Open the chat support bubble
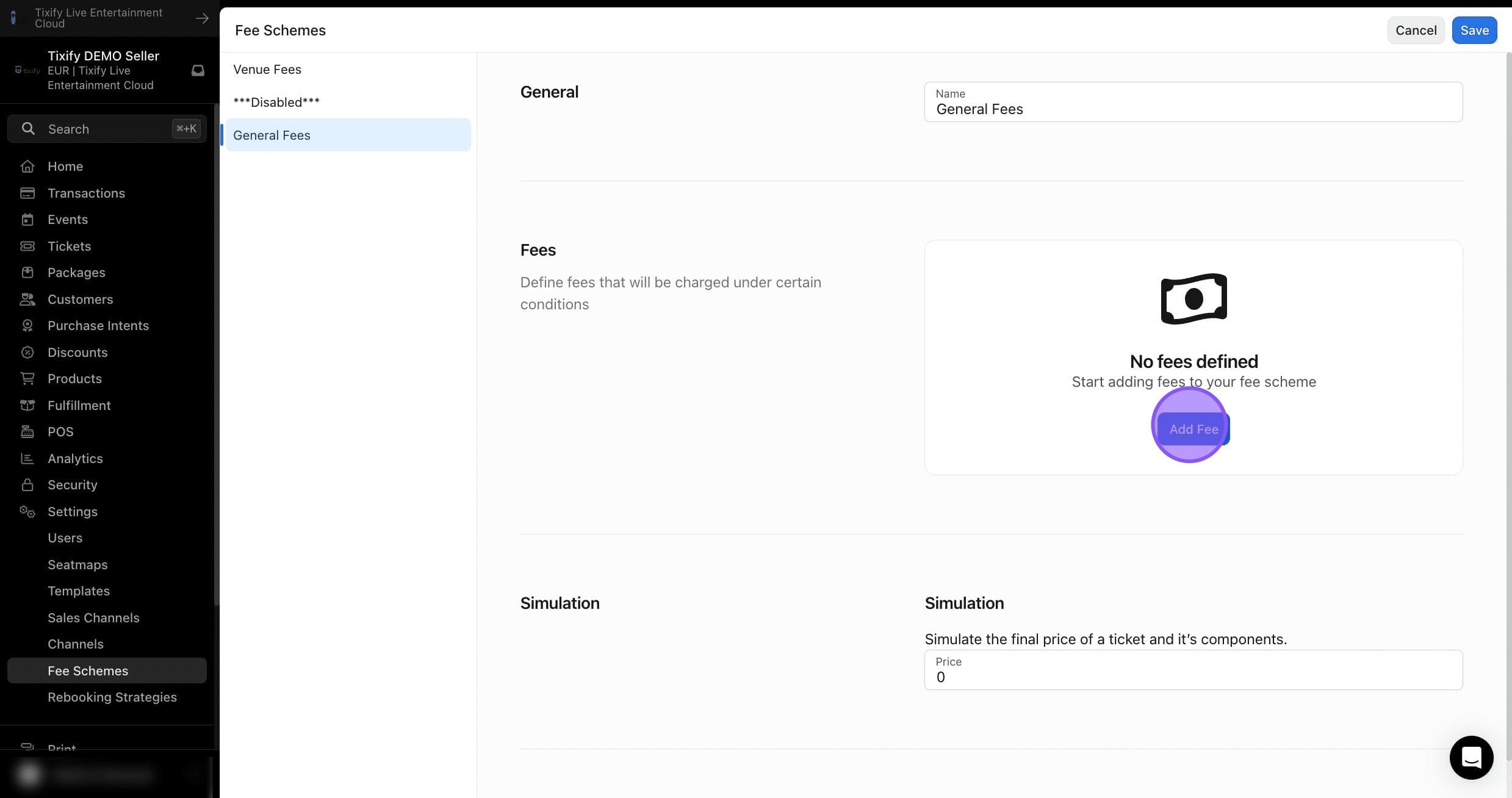The width and height of the screenshot is (1512, 798). [x=1471, y=758]
